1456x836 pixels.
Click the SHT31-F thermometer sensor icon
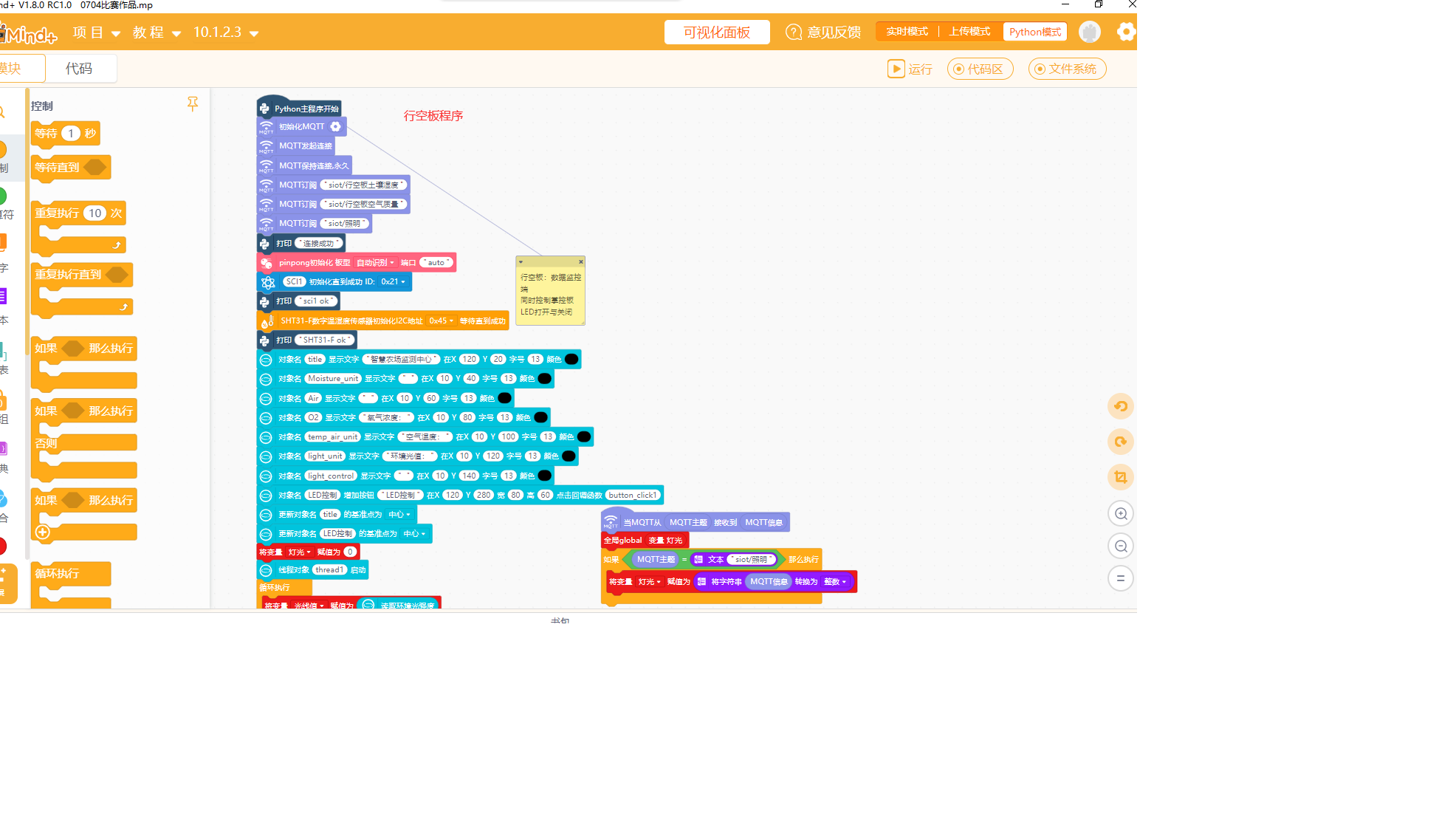click(267, 321)
